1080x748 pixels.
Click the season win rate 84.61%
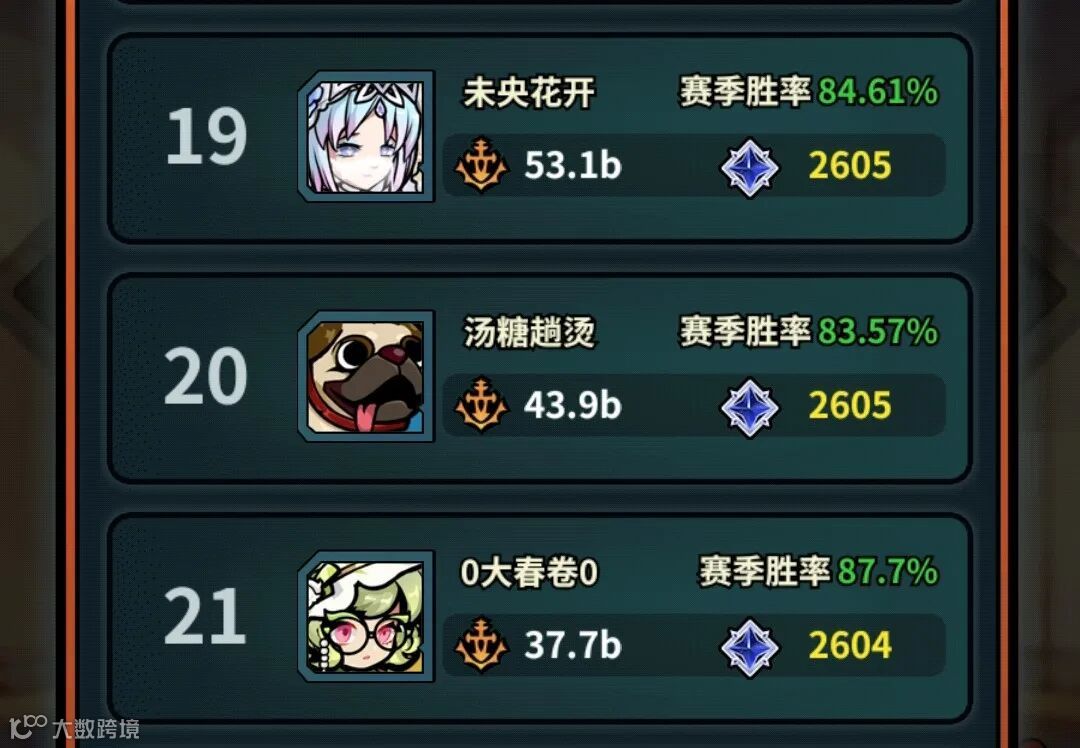click(878, 91)
